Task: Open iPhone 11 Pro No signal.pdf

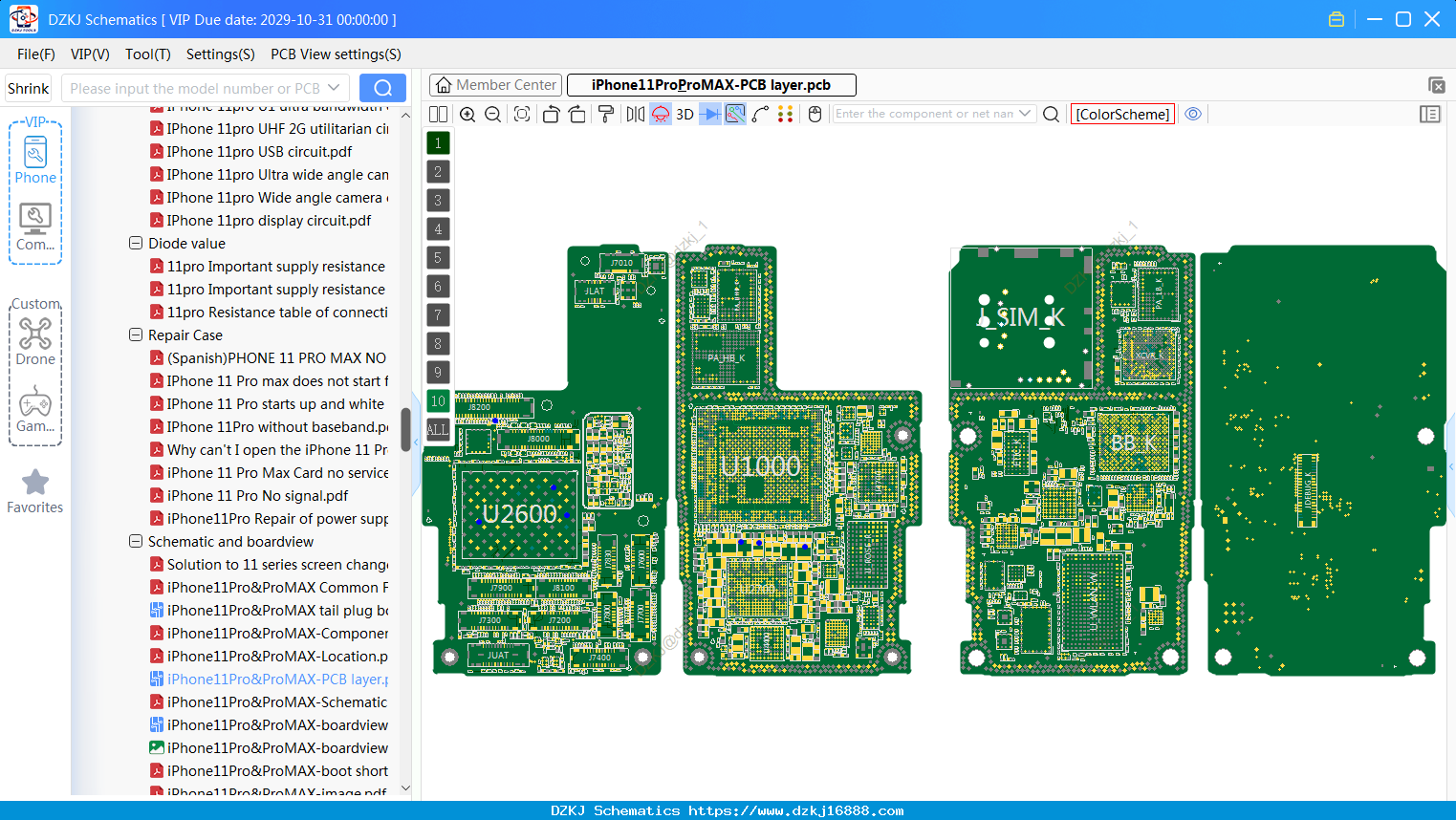Action: 257,495
